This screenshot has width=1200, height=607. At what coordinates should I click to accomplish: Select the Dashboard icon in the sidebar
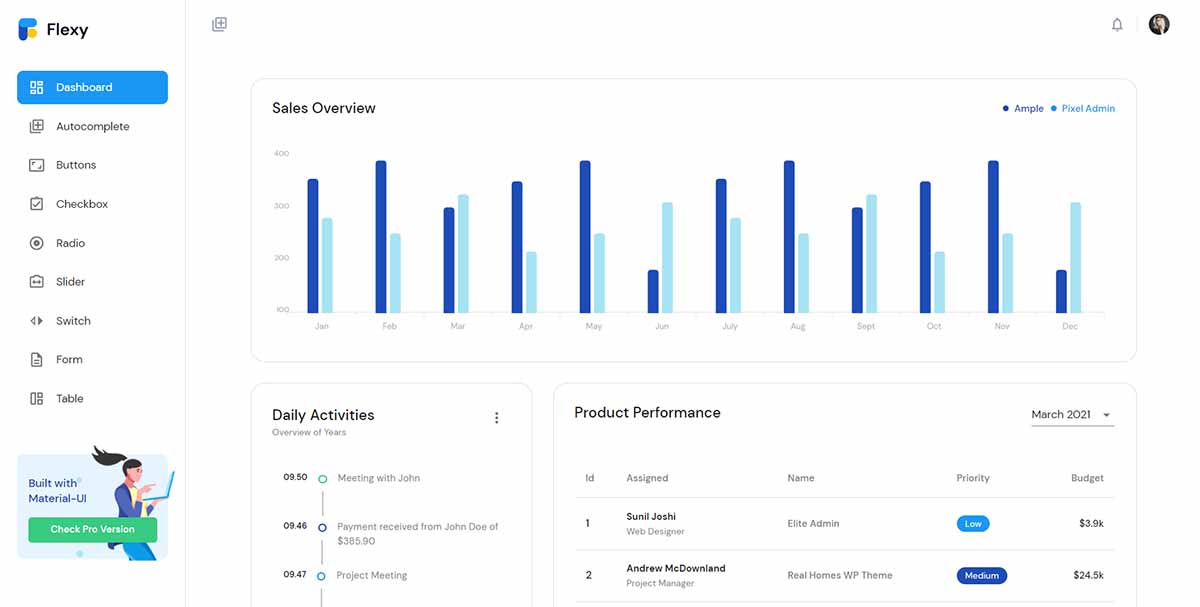(39, 87)
